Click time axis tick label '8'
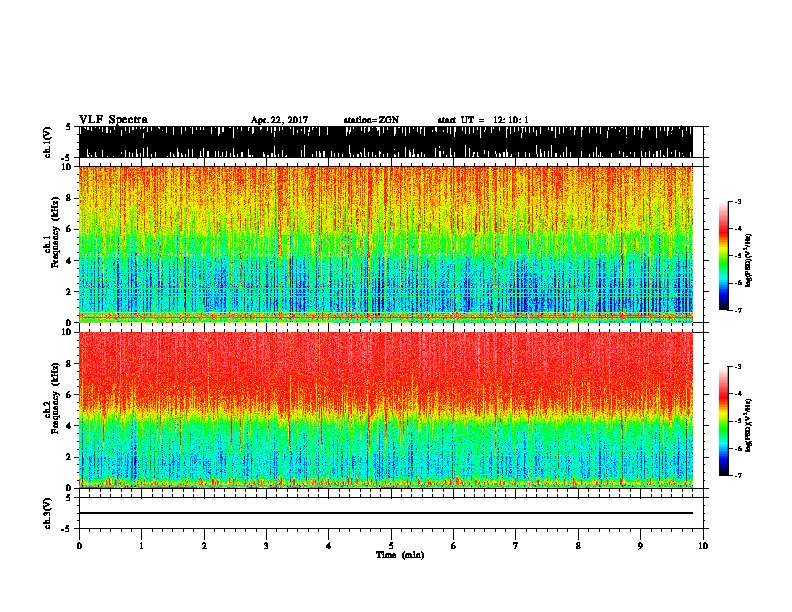792x612 pixels. [578, 546]
